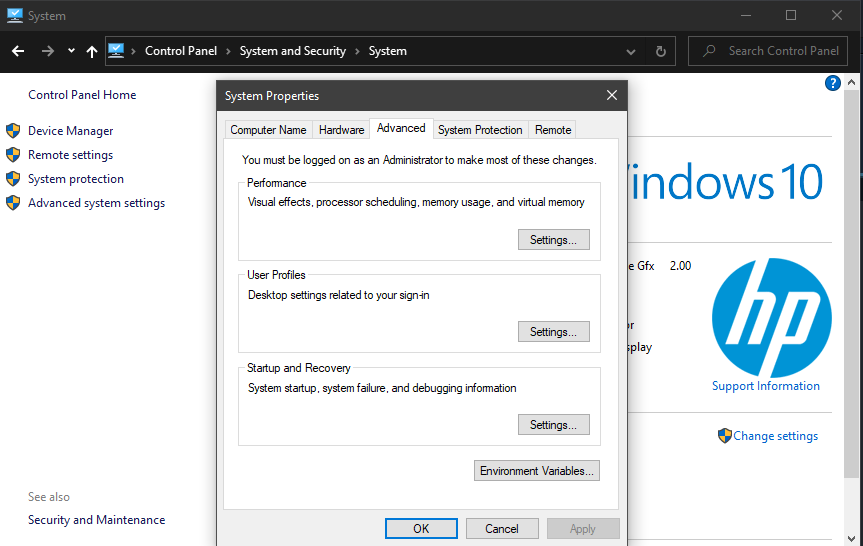Click the shield icon beside Device Manager
Screen dimensions: 863x546
point(13,131)
